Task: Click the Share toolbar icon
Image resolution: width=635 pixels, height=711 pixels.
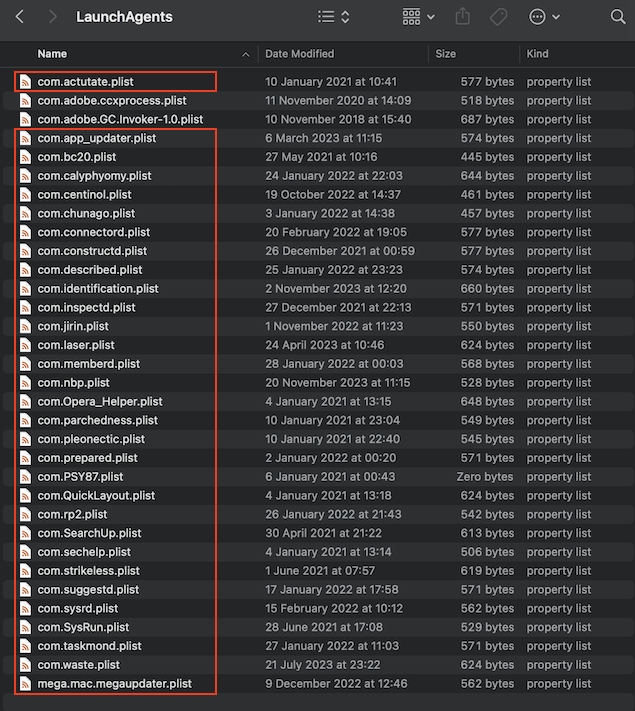Action: point(463,17)
